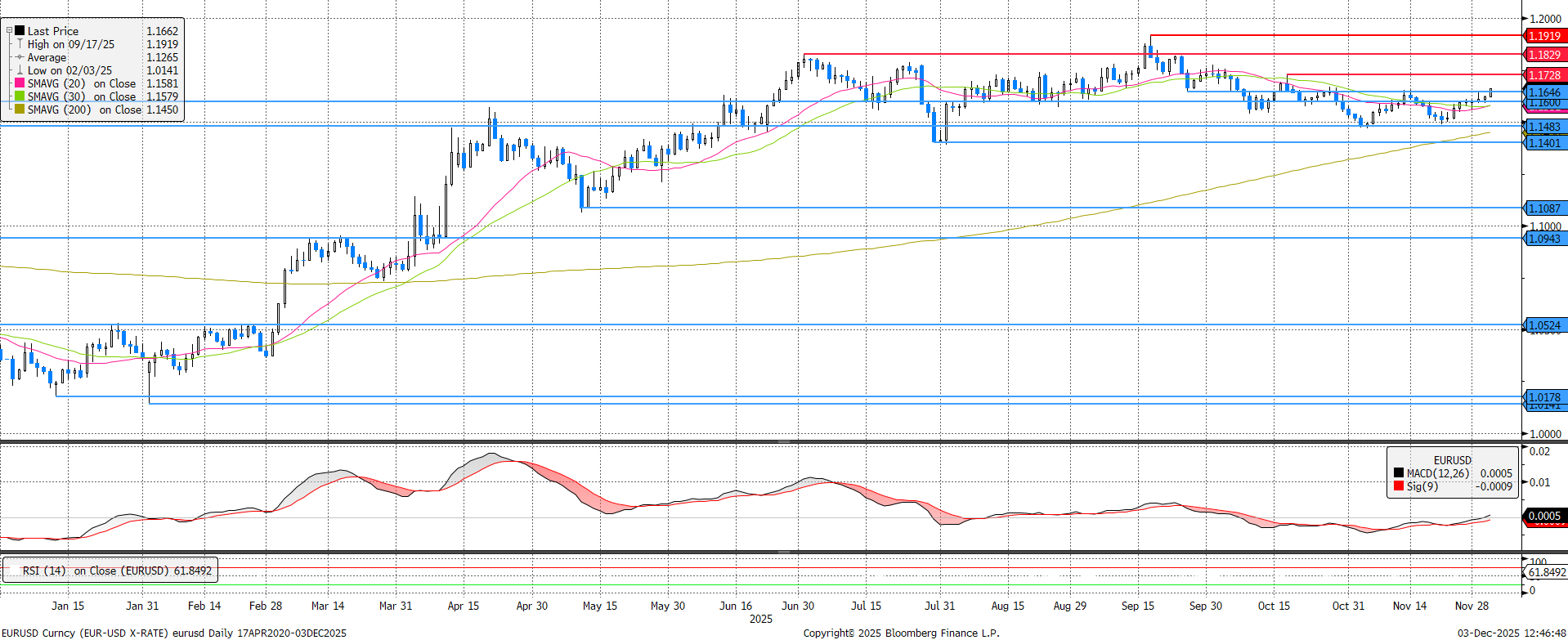Image resolution: width=1568 pixels, height=640 pixels.
Task: Click the red 1.1829 resistance level tag
Action: pyautogui.click(x=1544, y=55)
